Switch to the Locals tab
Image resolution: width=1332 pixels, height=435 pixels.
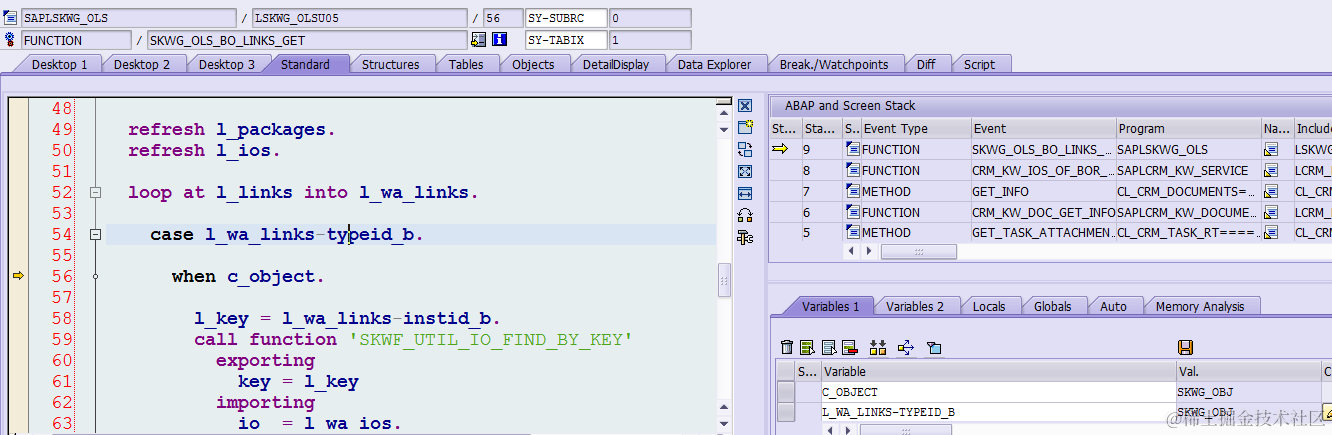(989, 306)
